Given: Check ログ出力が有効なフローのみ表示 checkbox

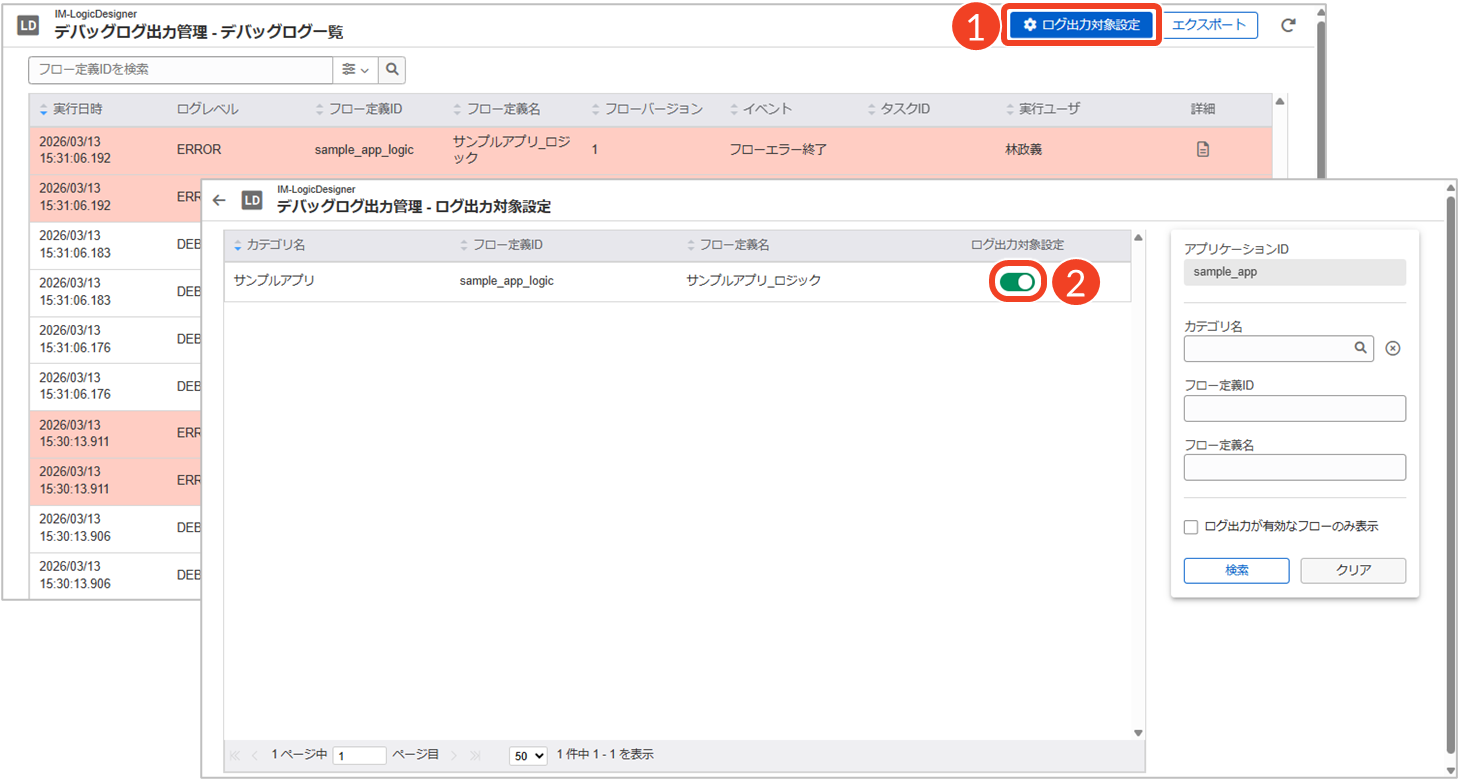Looking at the screenshot, I should pyautogui.click(x=1191, y=527).
